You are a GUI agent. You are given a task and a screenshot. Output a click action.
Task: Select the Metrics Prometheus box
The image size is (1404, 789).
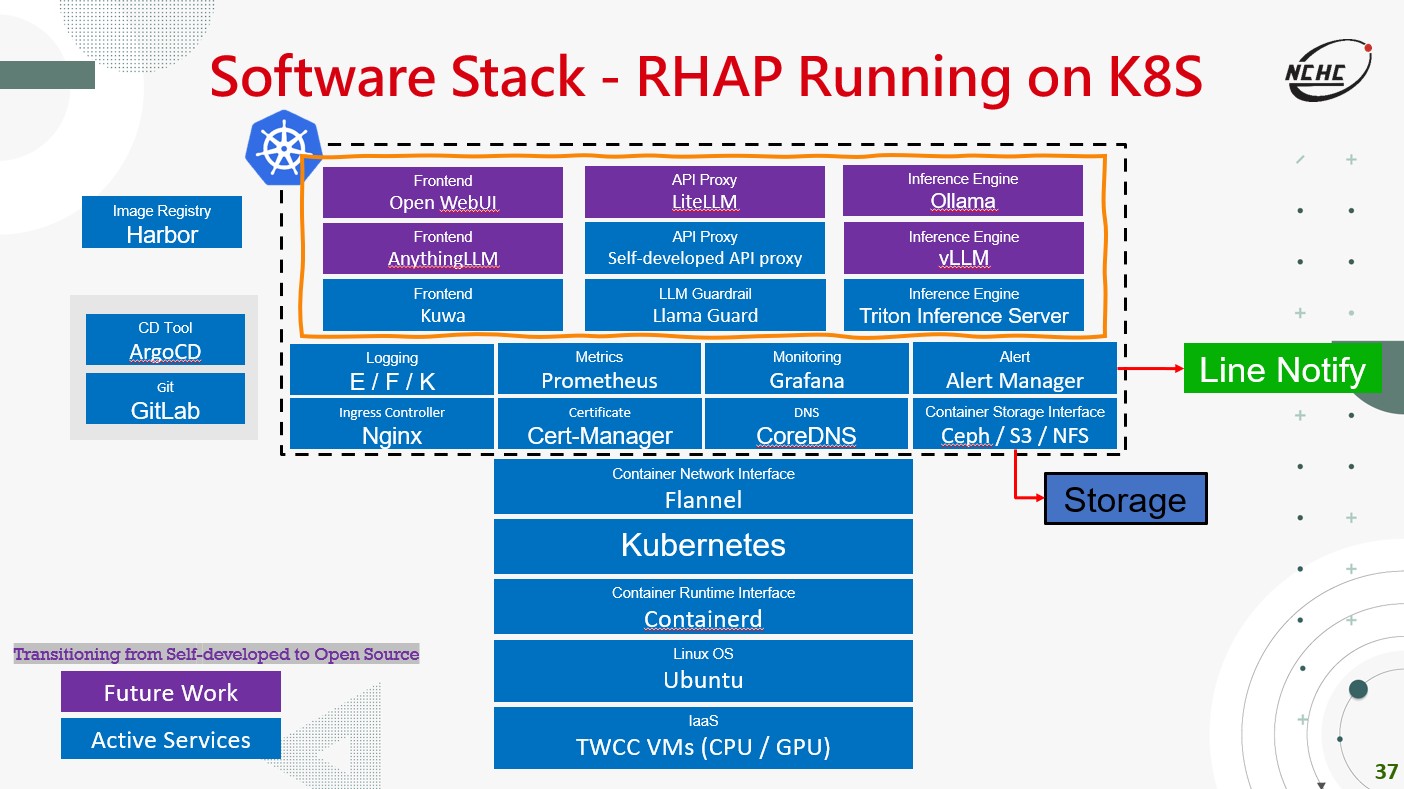599,369
